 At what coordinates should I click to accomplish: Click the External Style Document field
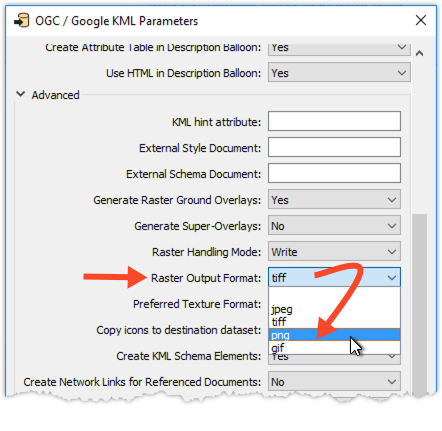[334, 147]
